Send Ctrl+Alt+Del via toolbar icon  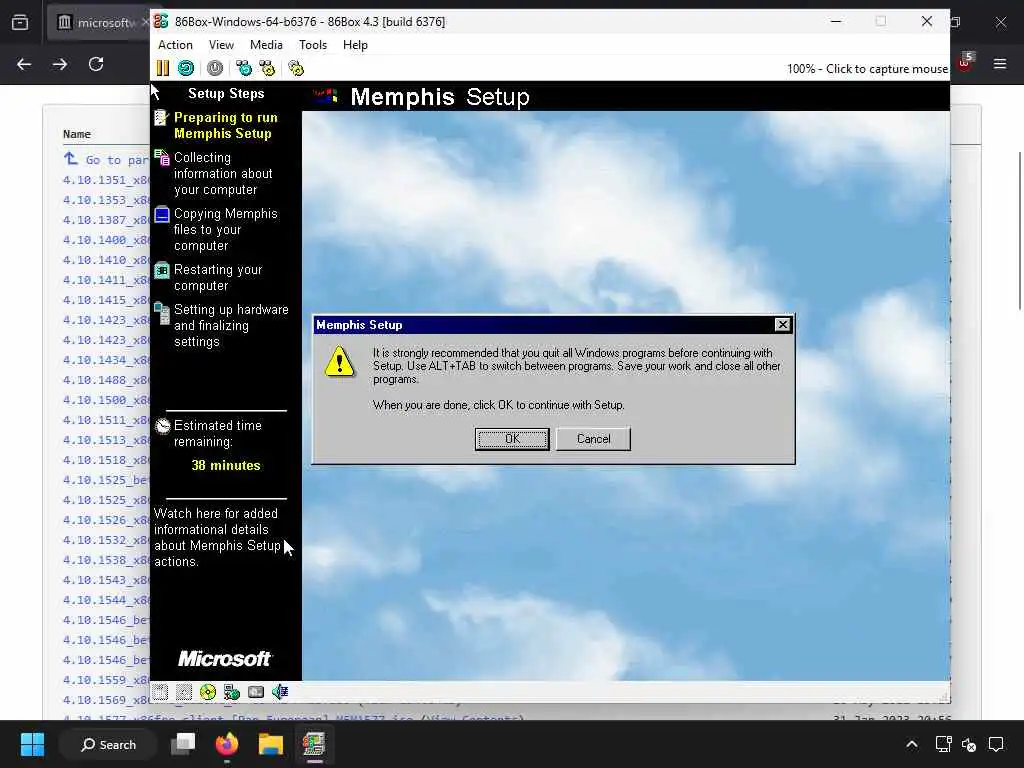click(244, 68)
